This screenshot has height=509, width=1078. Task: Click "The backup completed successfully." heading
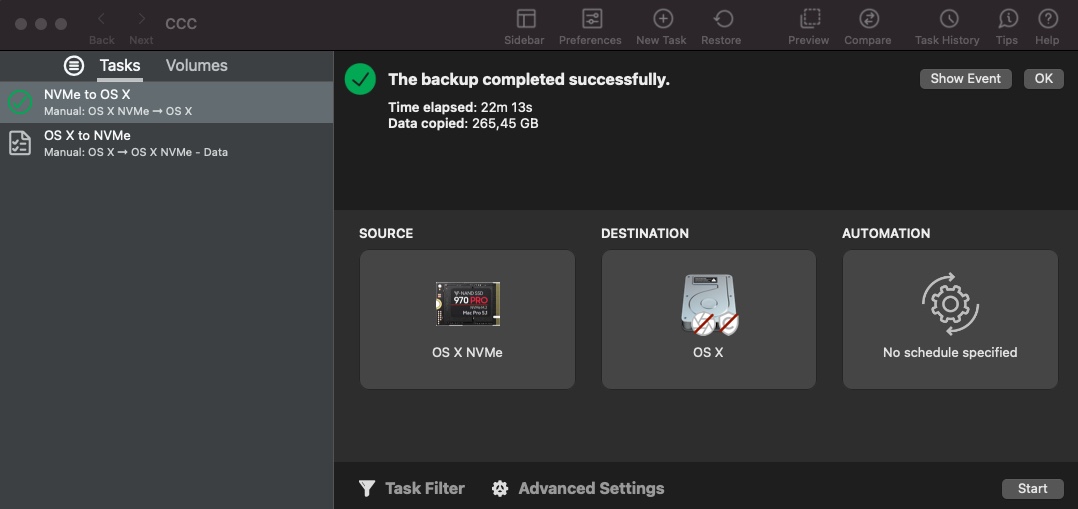(529, 79)
